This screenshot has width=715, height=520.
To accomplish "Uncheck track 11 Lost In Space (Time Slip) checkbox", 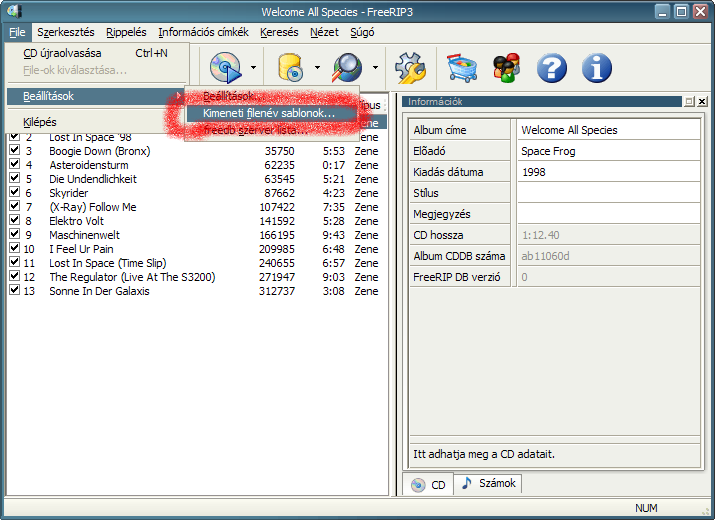I will click(x=15, y=262).
